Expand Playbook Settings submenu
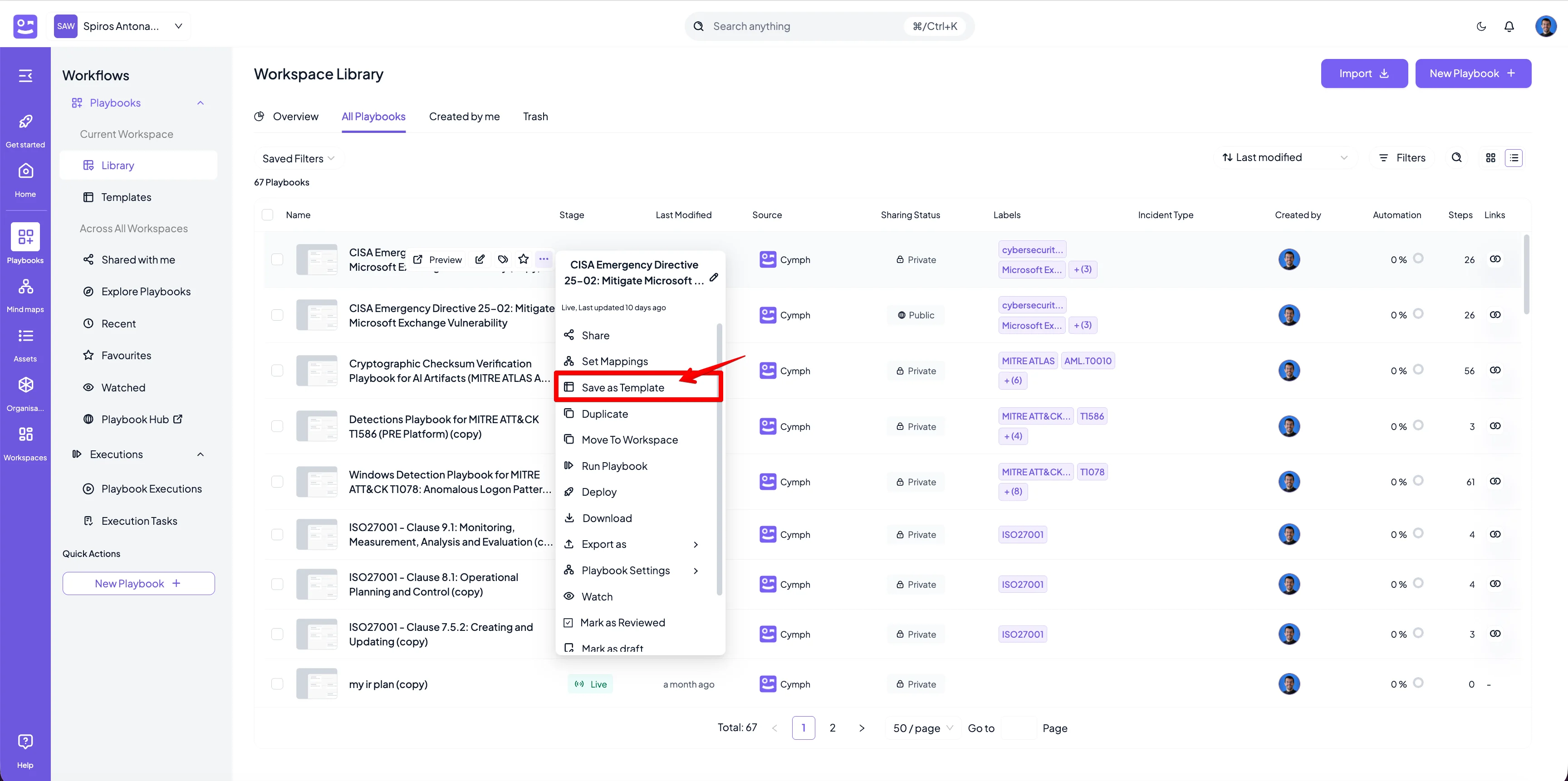1568x781 pixels. point(632,570)
